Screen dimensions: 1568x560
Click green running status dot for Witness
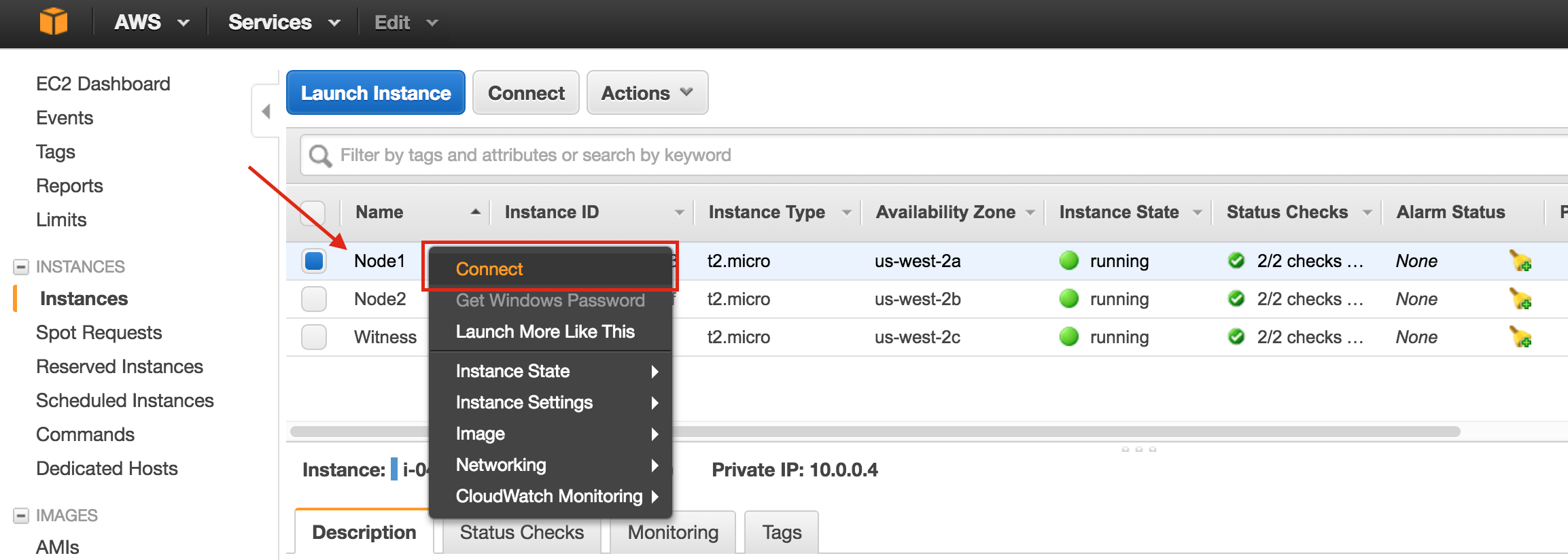coord(1069,336)
